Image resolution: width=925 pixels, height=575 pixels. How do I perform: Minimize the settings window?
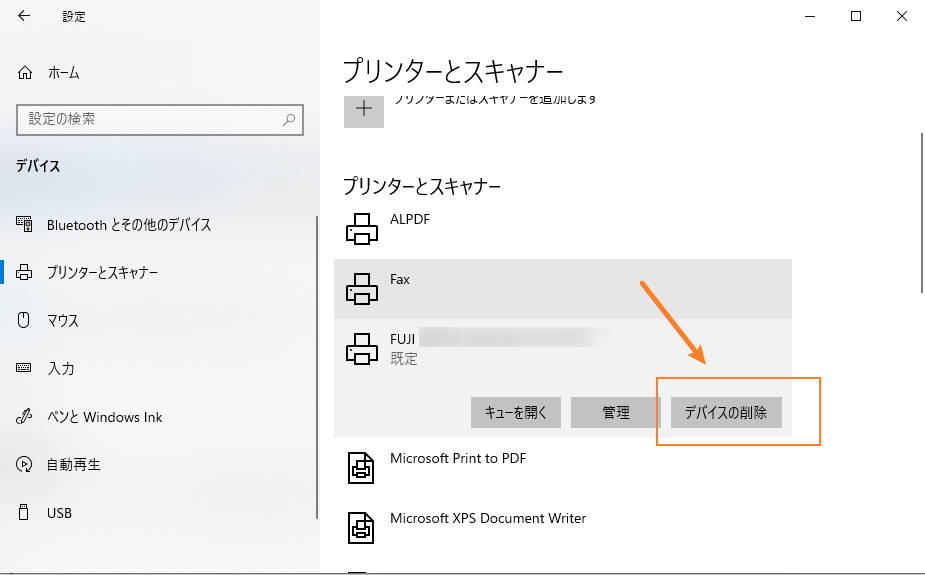point(810,17)
